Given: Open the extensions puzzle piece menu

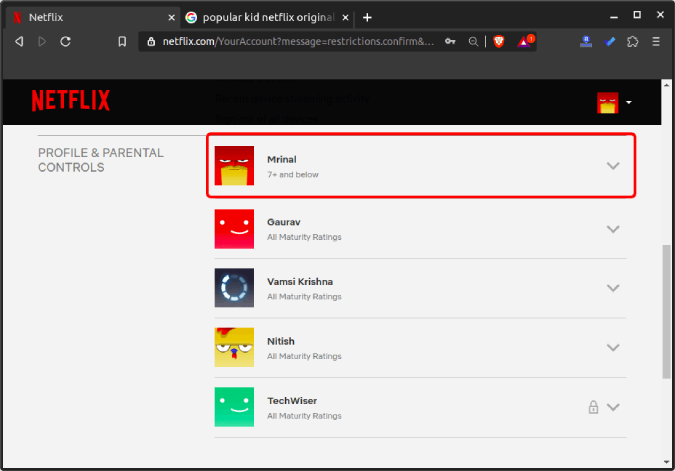Looking at the screenshot, I should [x=632, y=41].
